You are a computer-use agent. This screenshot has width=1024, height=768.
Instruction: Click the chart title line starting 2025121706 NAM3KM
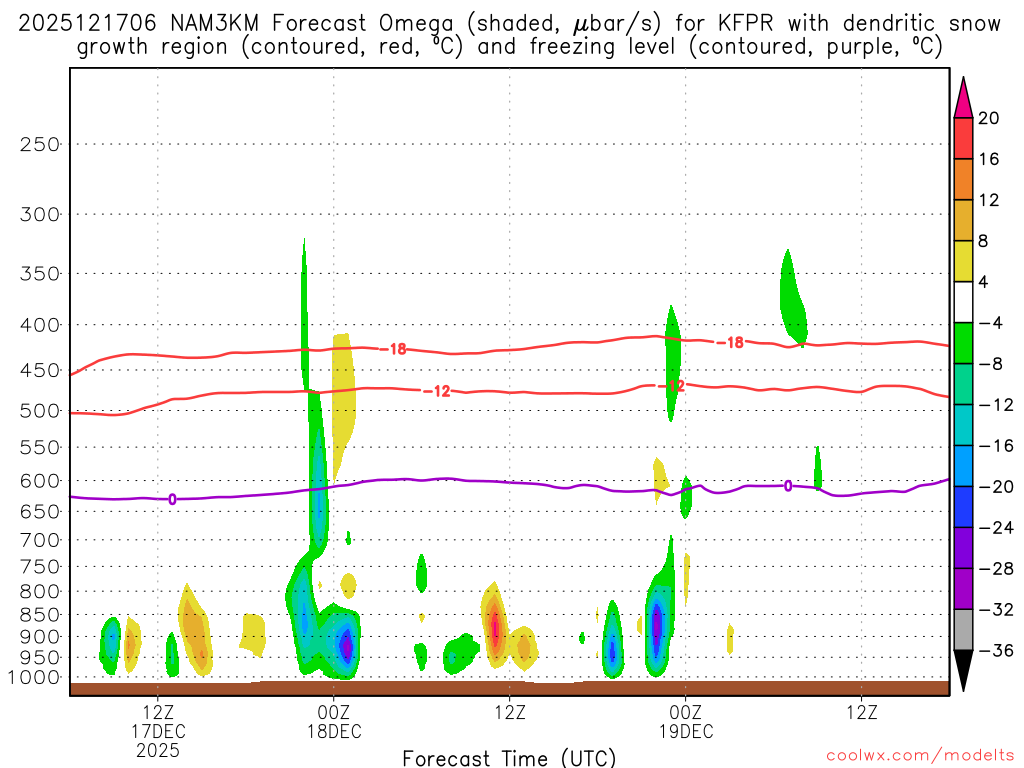509,24
